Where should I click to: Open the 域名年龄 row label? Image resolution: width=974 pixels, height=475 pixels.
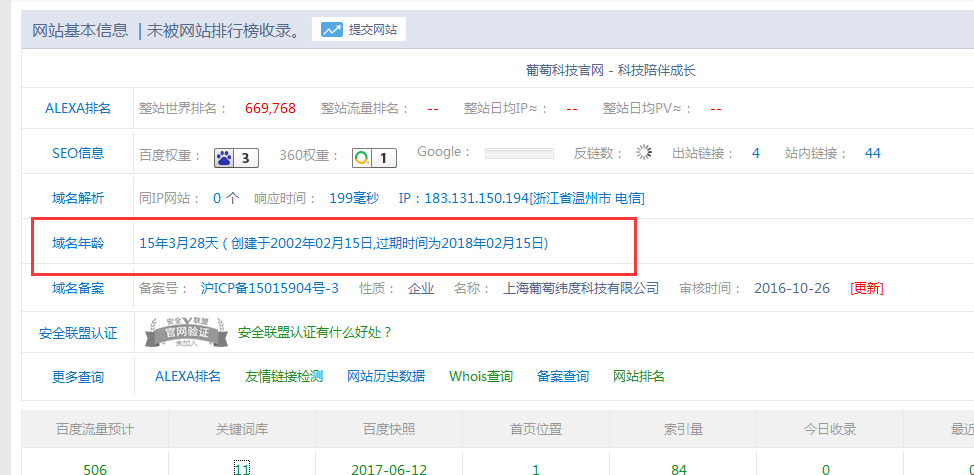pos(78,243)
